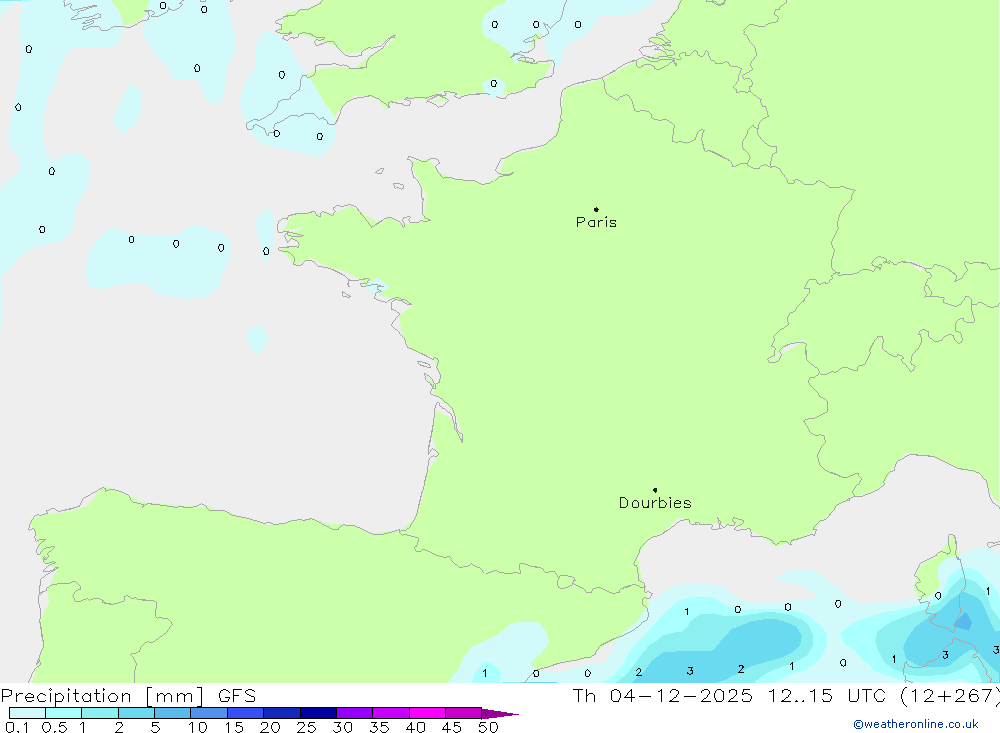Viewport: 1000px width, 733px height.
Task: Click the Dourbies location dot marker
Action: (x=655, y=490)
